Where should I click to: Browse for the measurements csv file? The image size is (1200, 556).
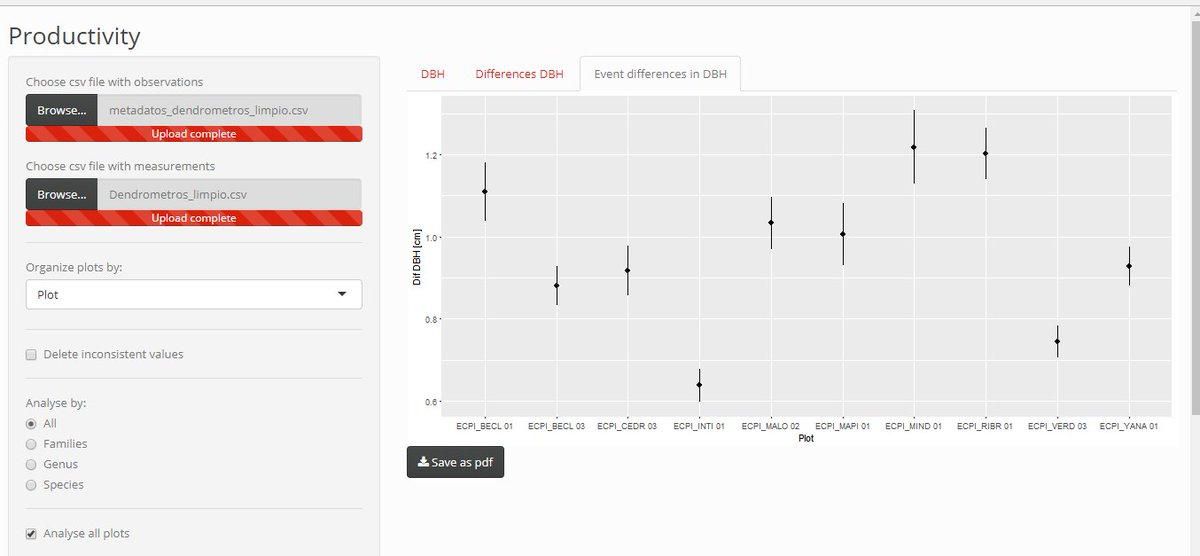point(62,194)
